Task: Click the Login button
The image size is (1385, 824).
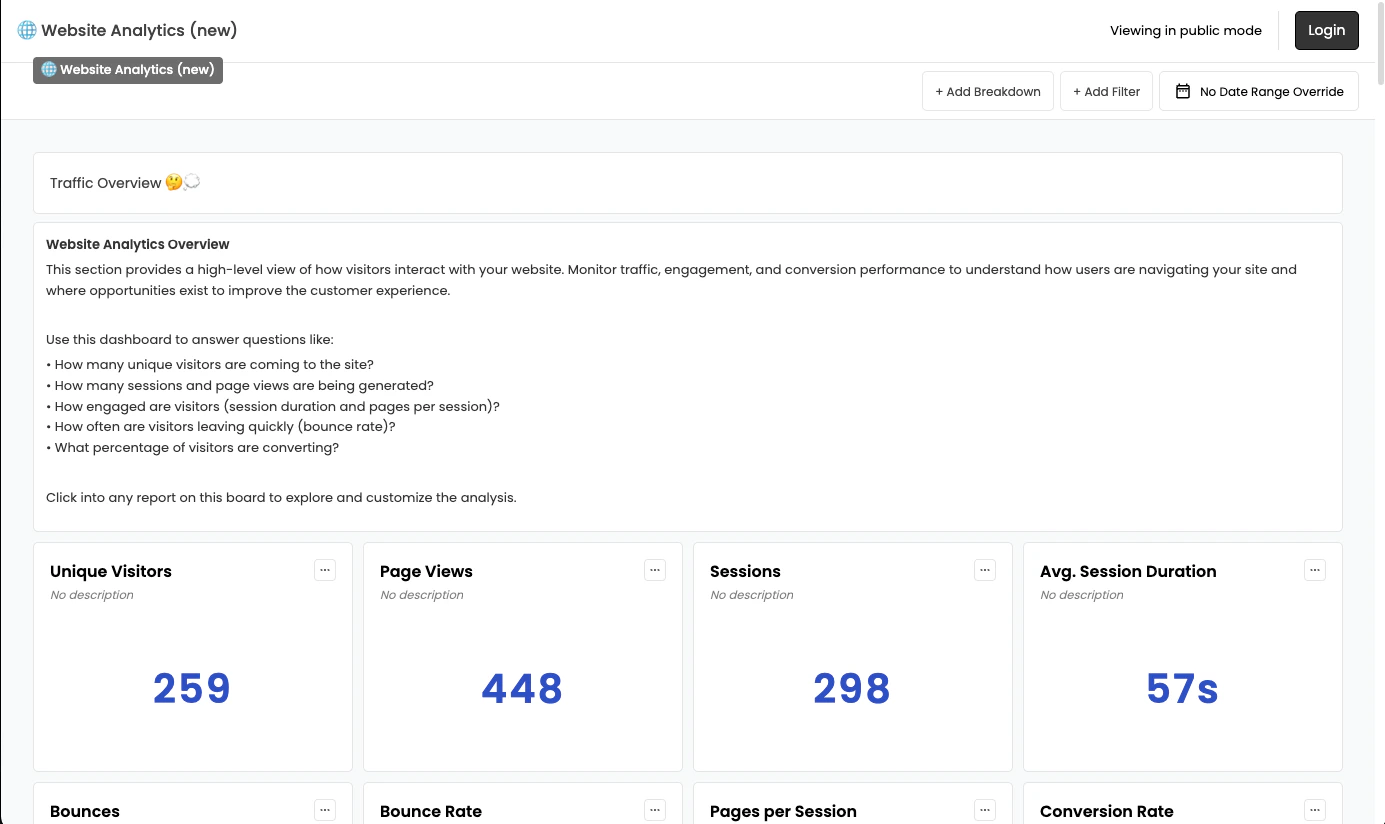Action: [1326, 30]
